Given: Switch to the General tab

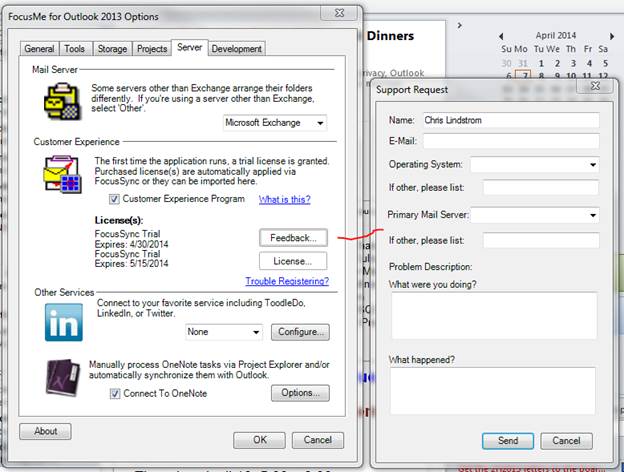Looking at the screenshot, I should click(39, 49).
